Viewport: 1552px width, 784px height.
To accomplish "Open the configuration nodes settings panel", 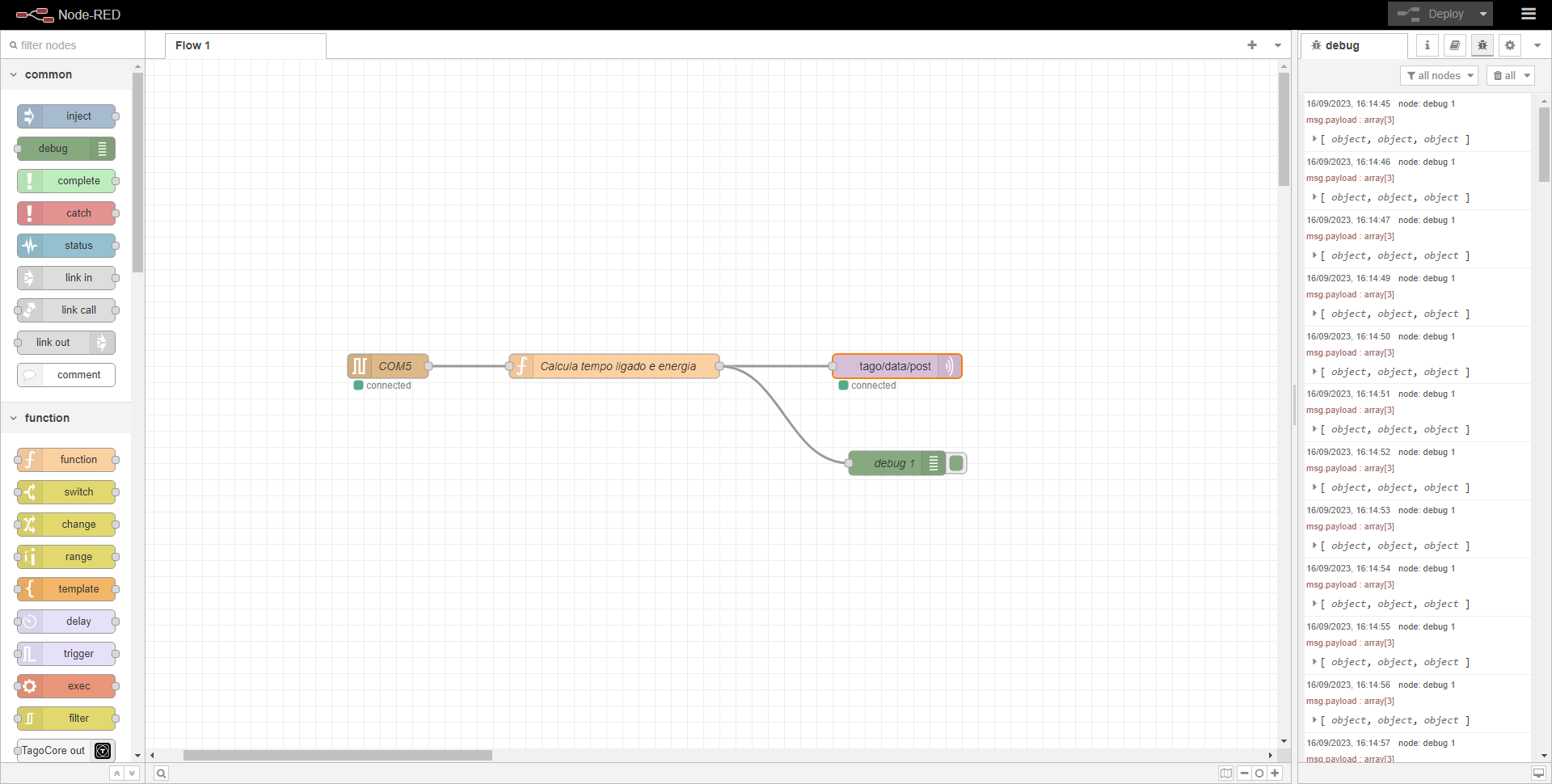I will [1509, 45].
